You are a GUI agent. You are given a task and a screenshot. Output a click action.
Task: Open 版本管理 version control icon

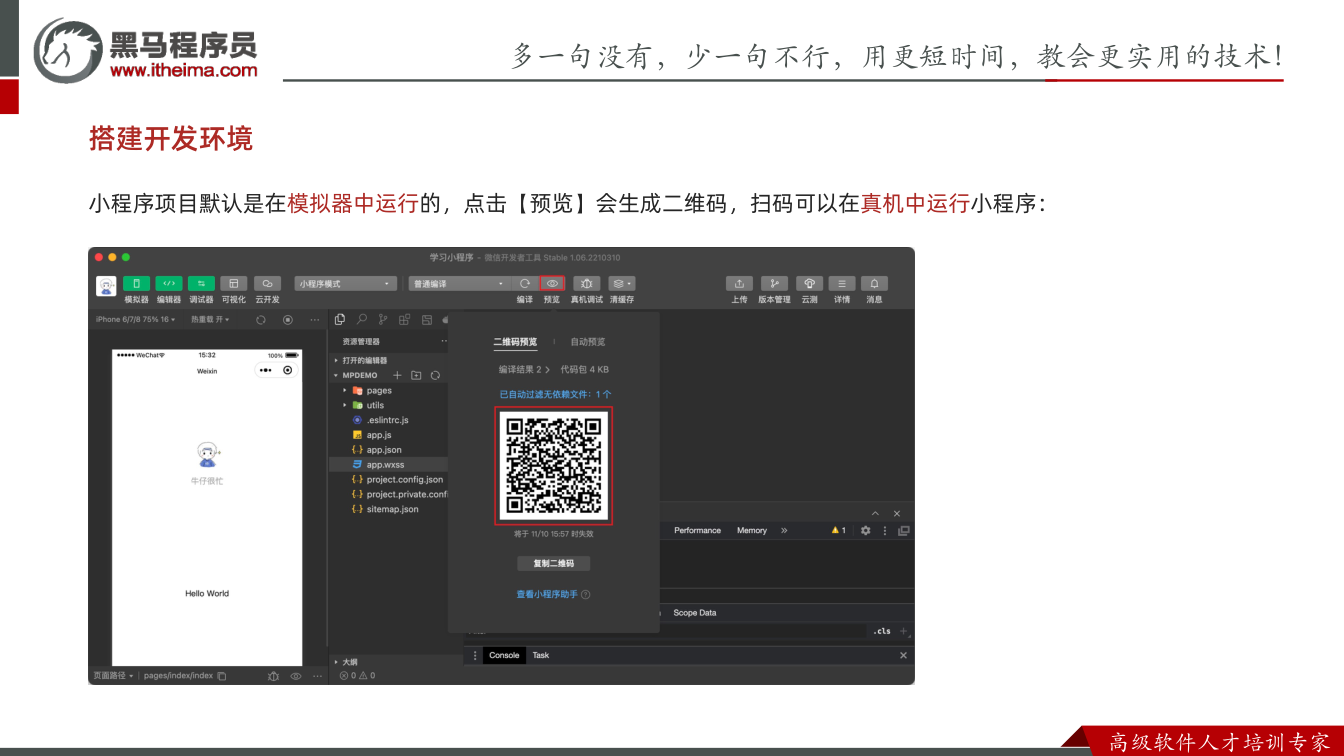point(774,284)
